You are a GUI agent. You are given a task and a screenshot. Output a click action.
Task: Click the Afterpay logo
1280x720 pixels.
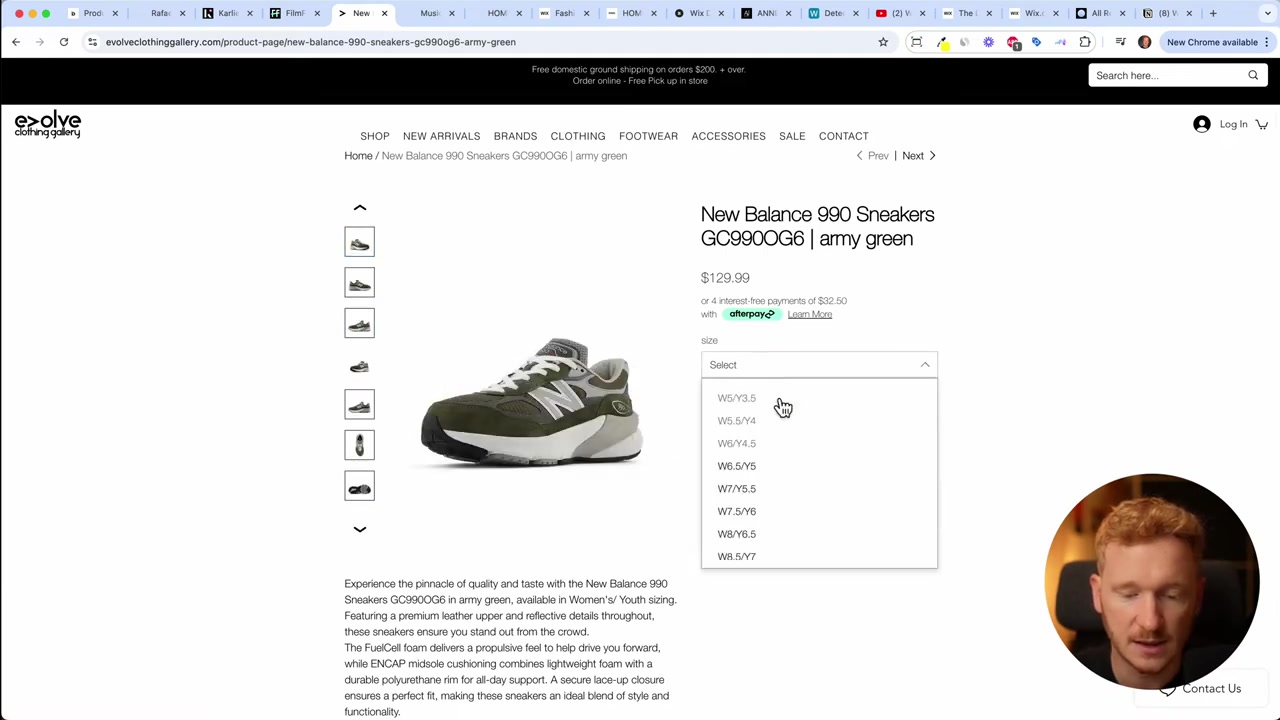pyautogui.click(x=752, y=314)
